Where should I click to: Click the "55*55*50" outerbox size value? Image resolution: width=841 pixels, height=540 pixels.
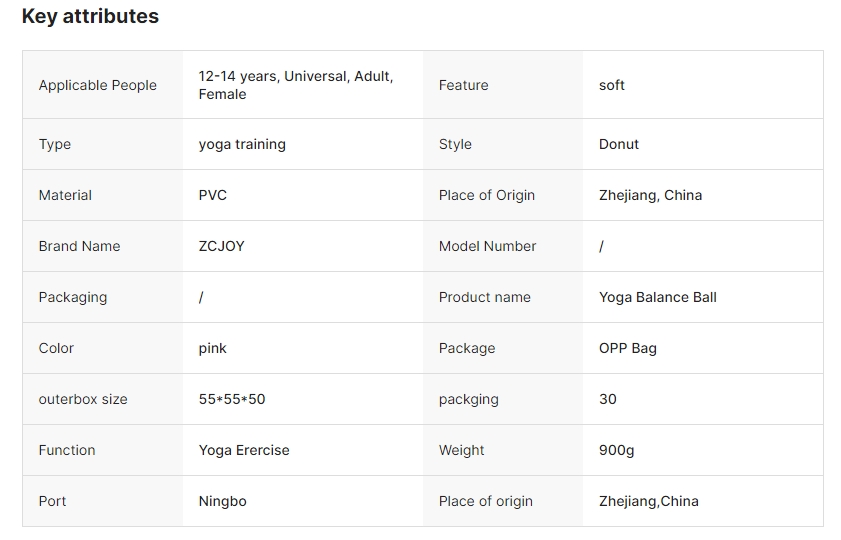[x=232, y=399]
